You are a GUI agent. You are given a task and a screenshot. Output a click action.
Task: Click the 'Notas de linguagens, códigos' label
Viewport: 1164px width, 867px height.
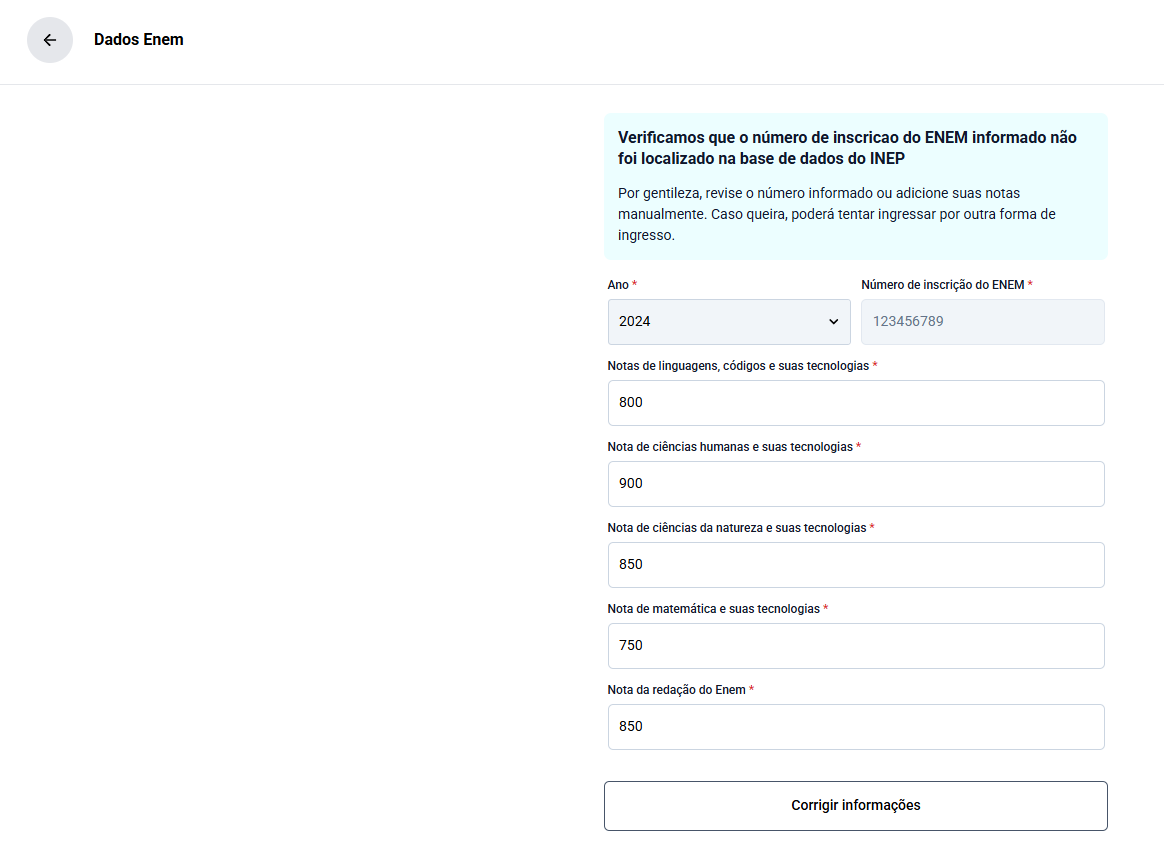pyautogui.click(x=742, y=366)
